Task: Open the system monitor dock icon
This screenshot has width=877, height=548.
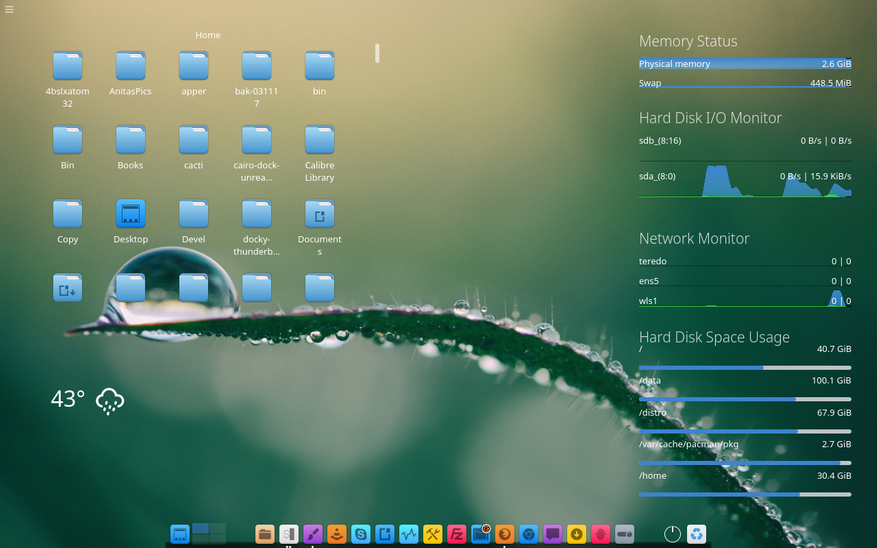Action: (409, 534)
